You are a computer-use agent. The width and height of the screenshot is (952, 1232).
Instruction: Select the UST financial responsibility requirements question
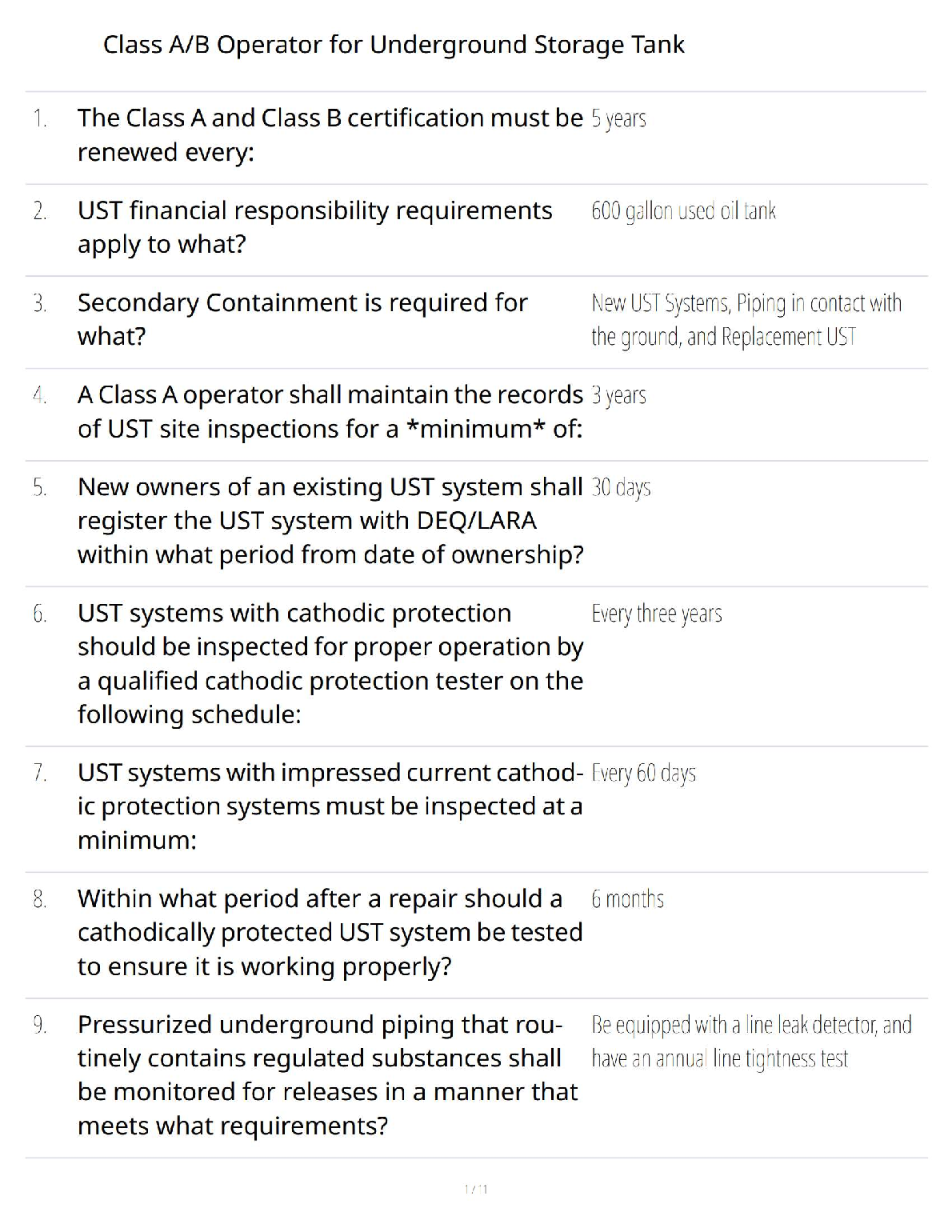pos(314,227)
